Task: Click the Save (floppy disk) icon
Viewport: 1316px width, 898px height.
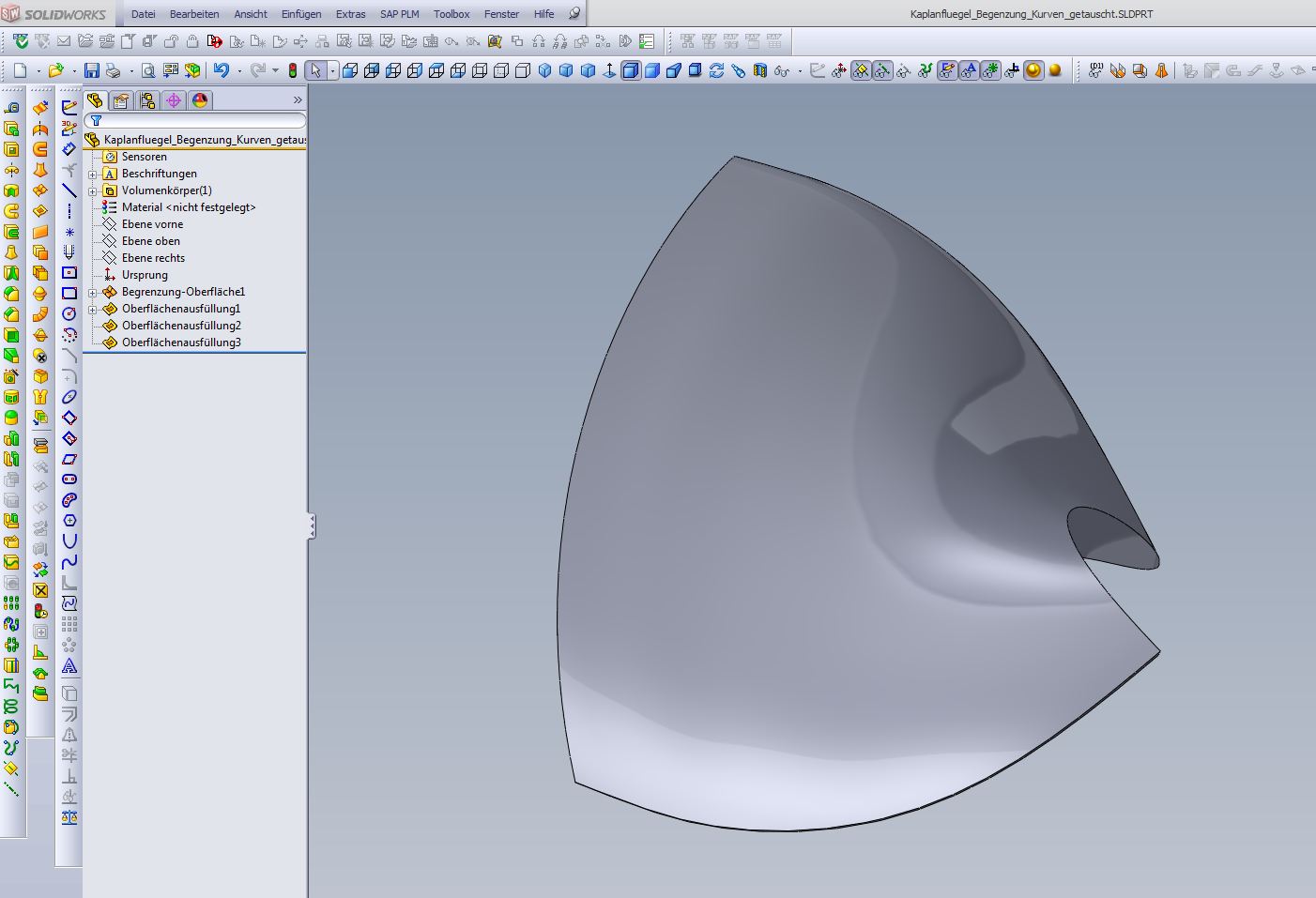Action: pyautogui.click(x=91, y=70)
